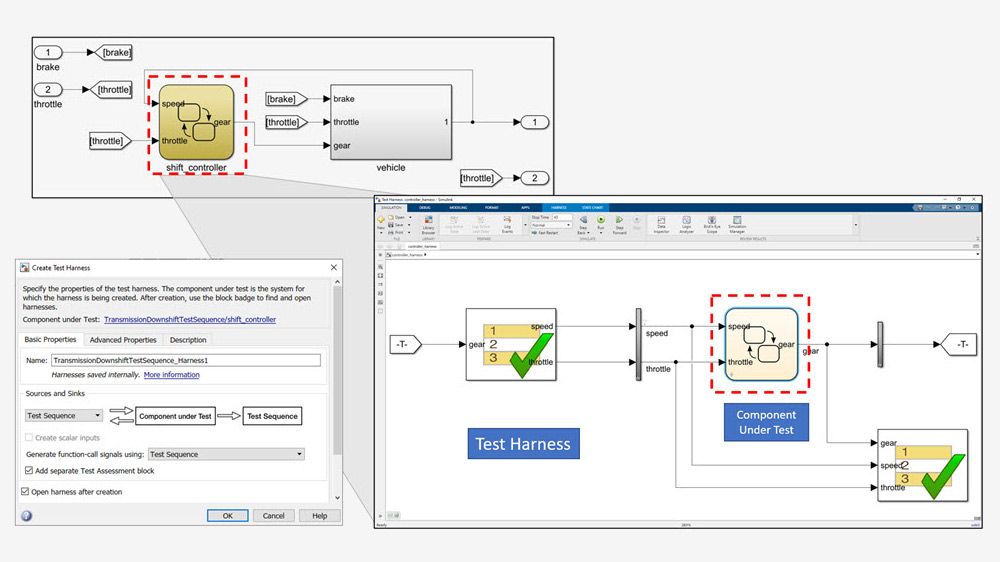Click the harness Name text field
The height and width of the screenshot is (562, 1000).
click(x=185, y=360)
